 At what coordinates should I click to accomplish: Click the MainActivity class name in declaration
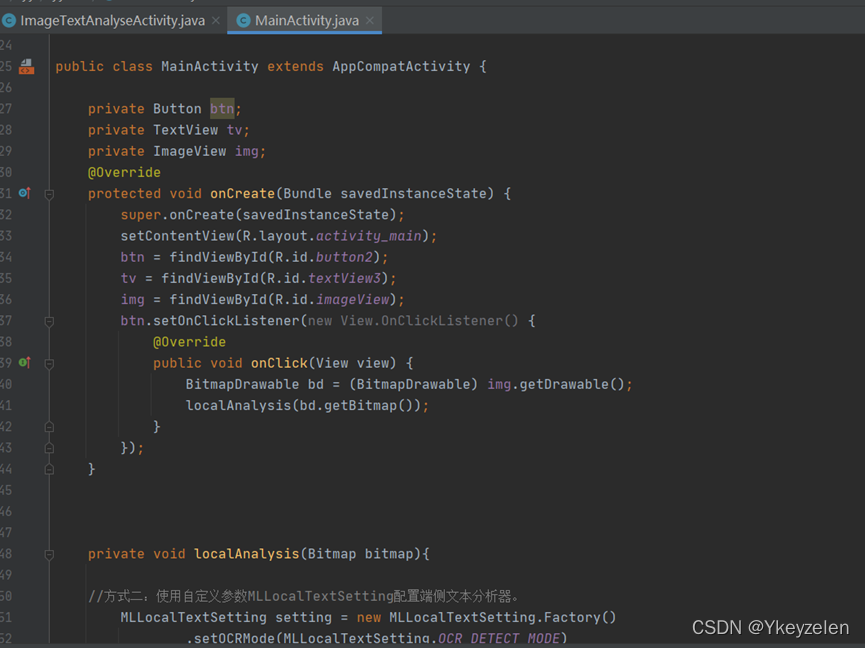point(210,67)
